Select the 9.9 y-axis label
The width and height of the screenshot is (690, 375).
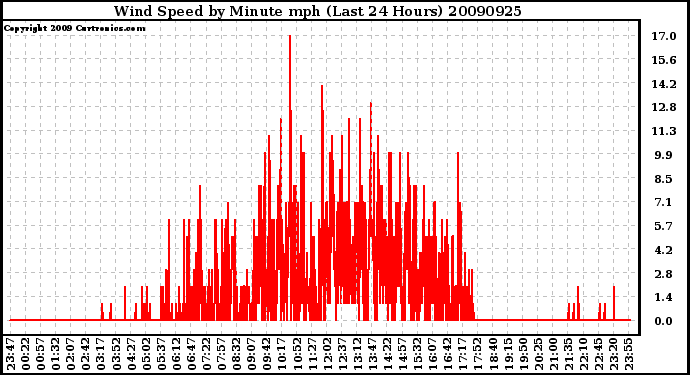[664, 155]
